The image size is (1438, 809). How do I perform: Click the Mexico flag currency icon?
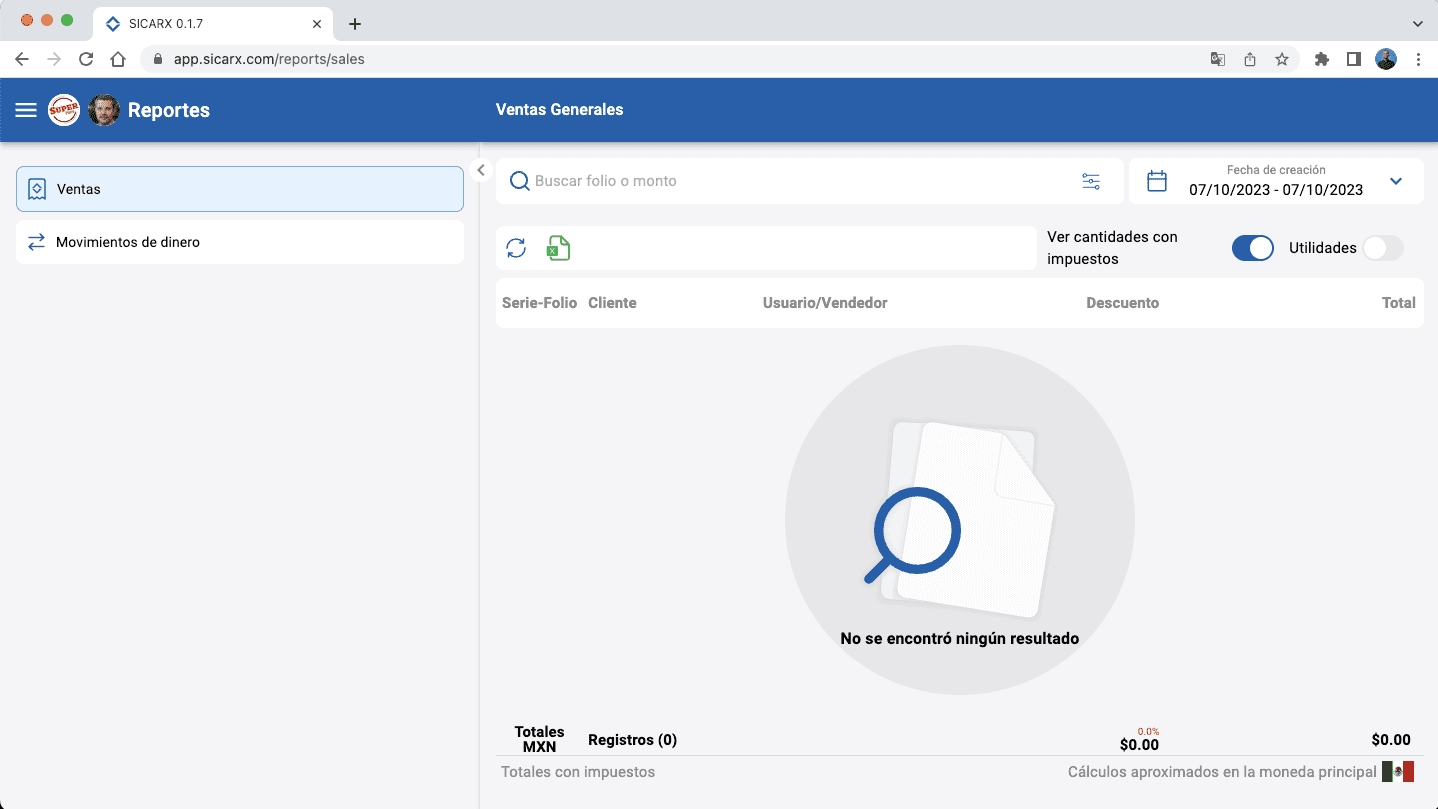coord(1397,771)
